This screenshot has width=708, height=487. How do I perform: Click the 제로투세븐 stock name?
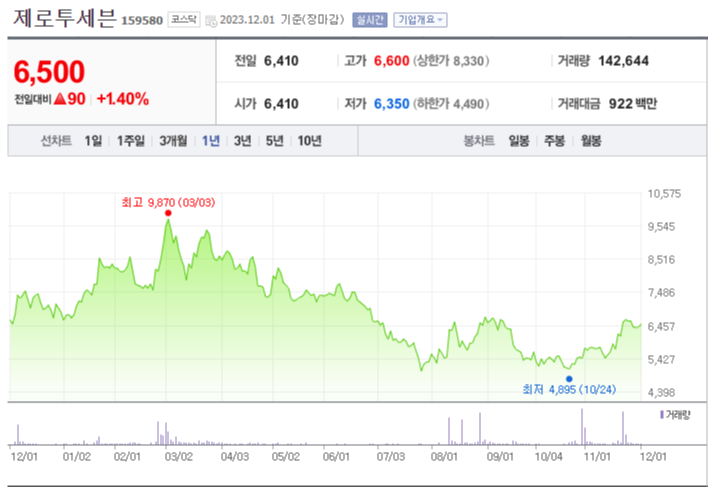[x=65, y=18]
